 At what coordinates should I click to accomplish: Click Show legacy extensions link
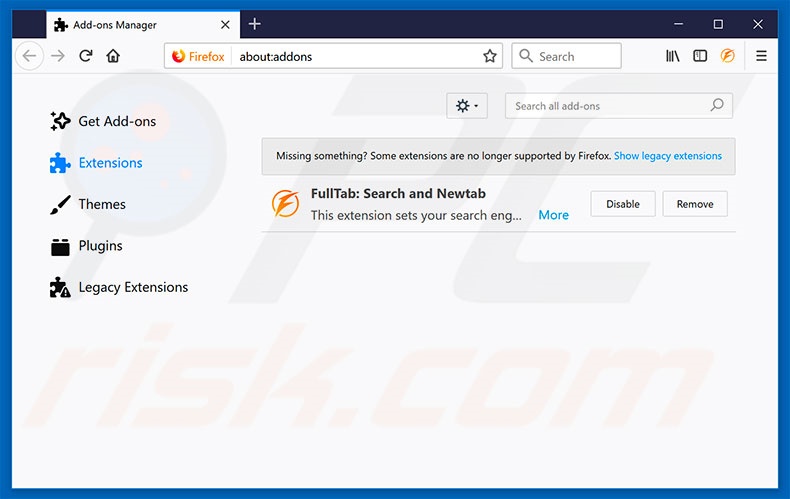point(668,156)
